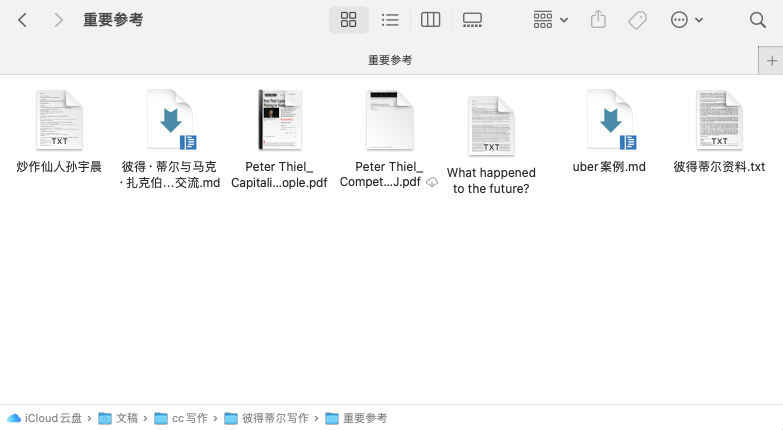Select the 彼得蒂尔资料.txt file
Image resolution: width=783 pixels, height=430 pixels.
pyautogui.click(x=719, y=120)
